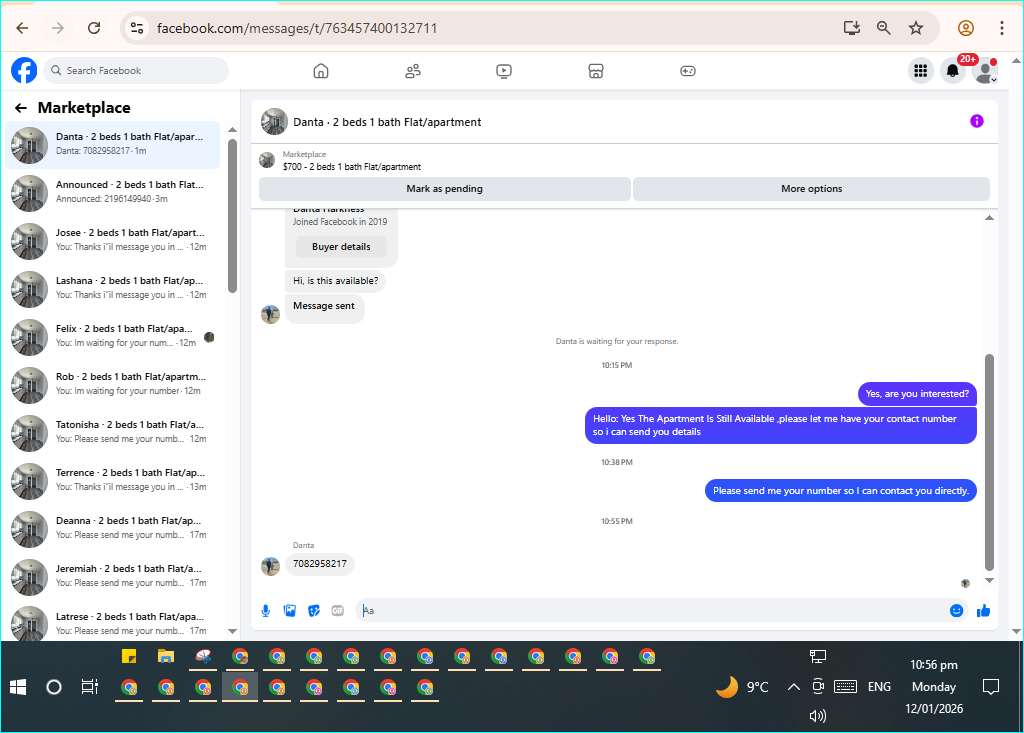Click the $700 listing thumbnail
This screenshot has width=1024, height=733.
pos(266,160)
